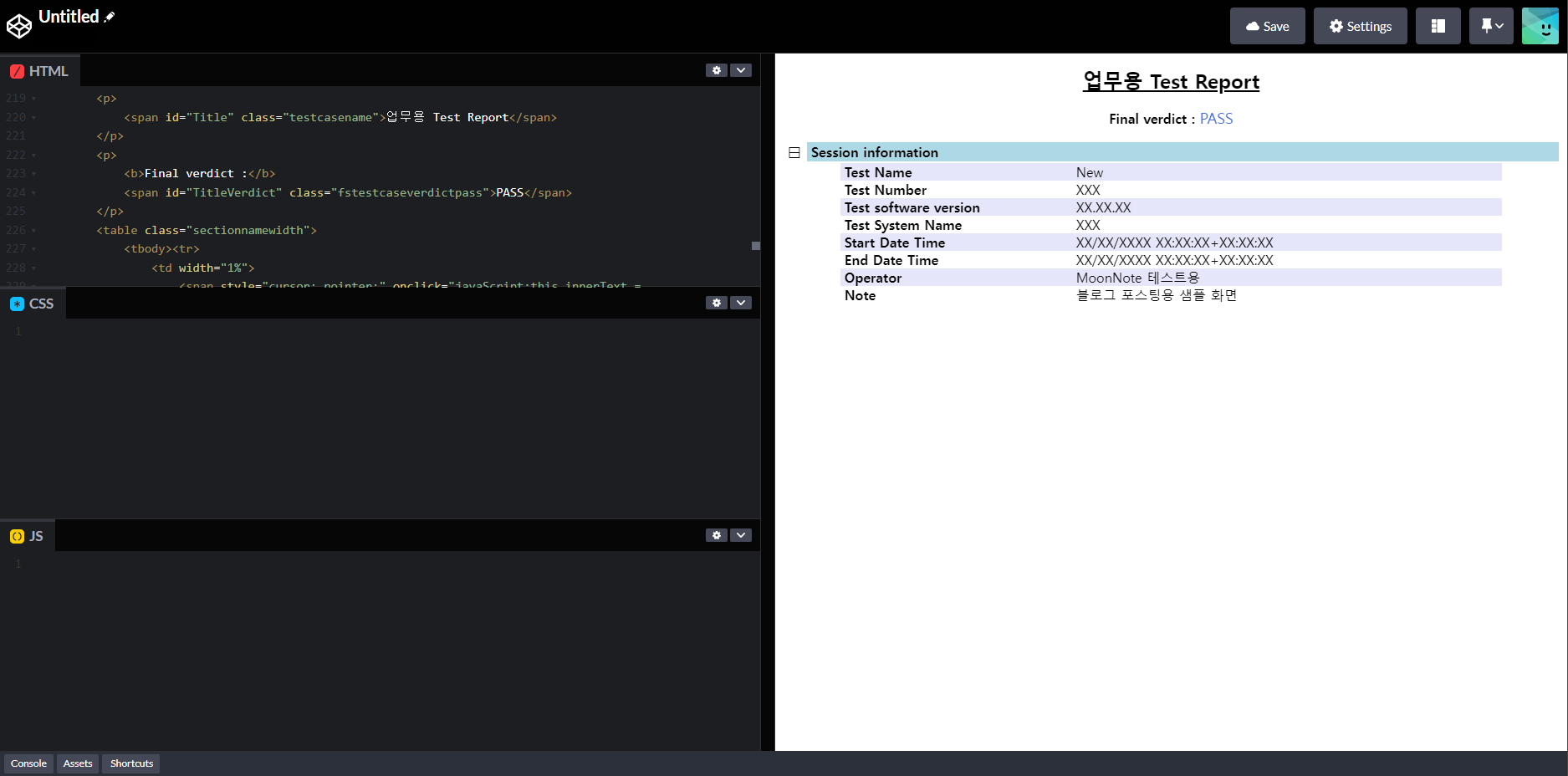Click the CSS tab asterisk icon
This screenshot has width=1568, height=776.
(17, 304)
